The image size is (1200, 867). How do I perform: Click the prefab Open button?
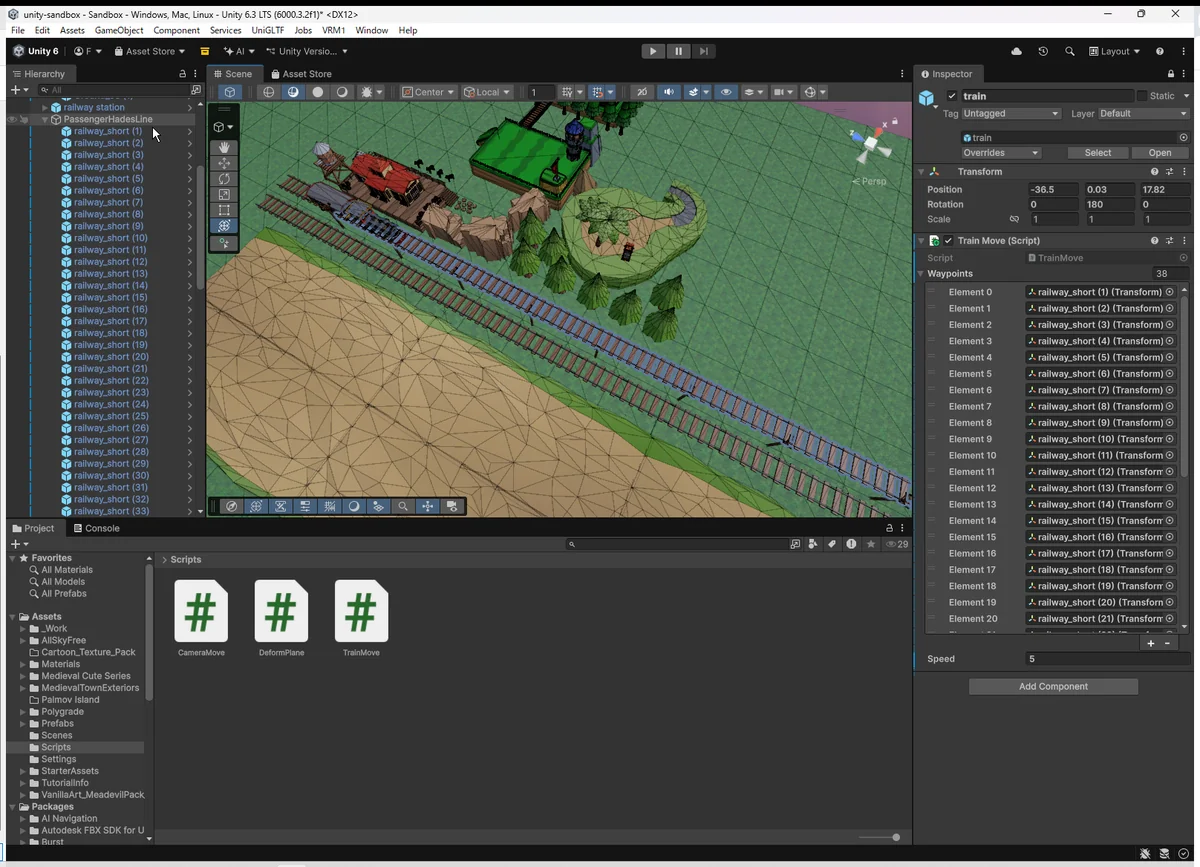(x=1159, y=153)
